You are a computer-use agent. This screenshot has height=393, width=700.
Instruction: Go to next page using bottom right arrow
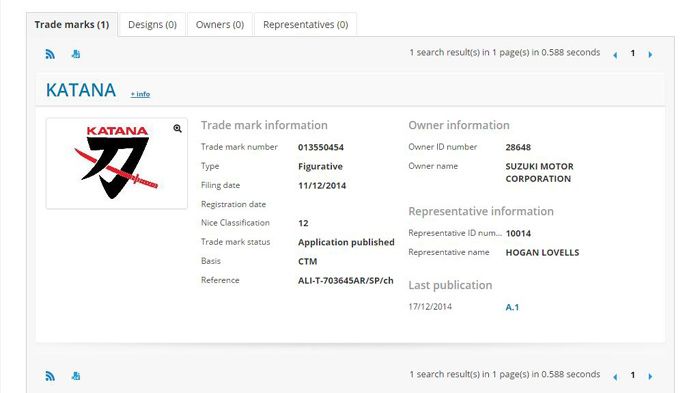point(650,376)
